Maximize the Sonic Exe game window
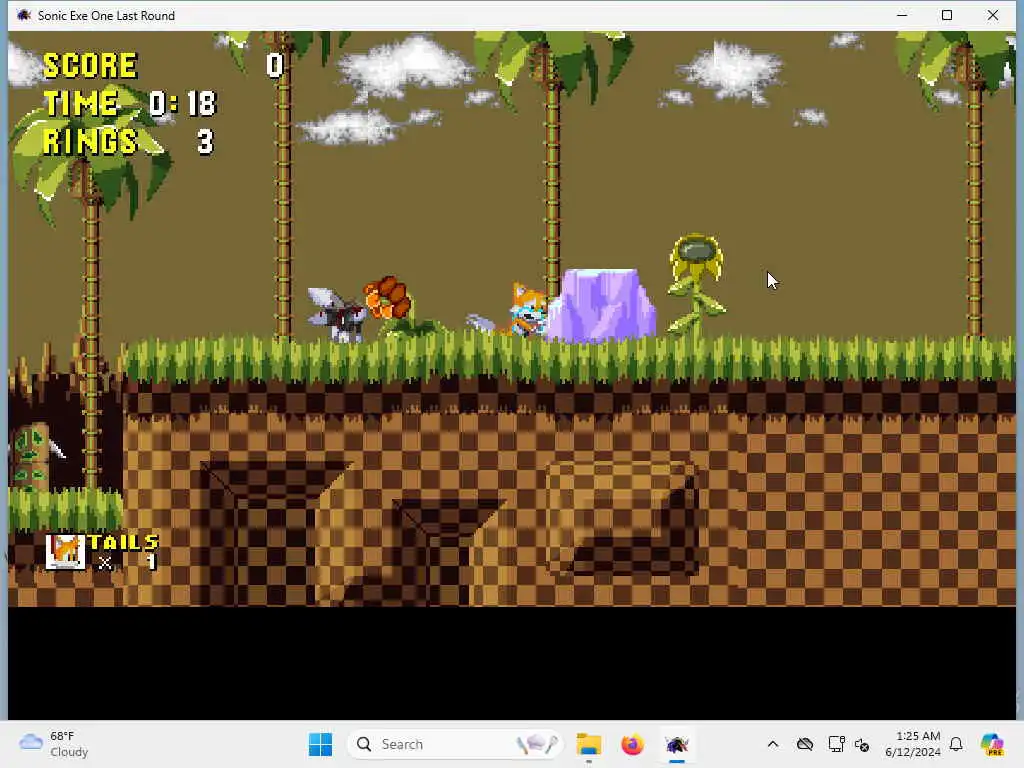Viewport: 1024px width, 768px height. (947, 15)
